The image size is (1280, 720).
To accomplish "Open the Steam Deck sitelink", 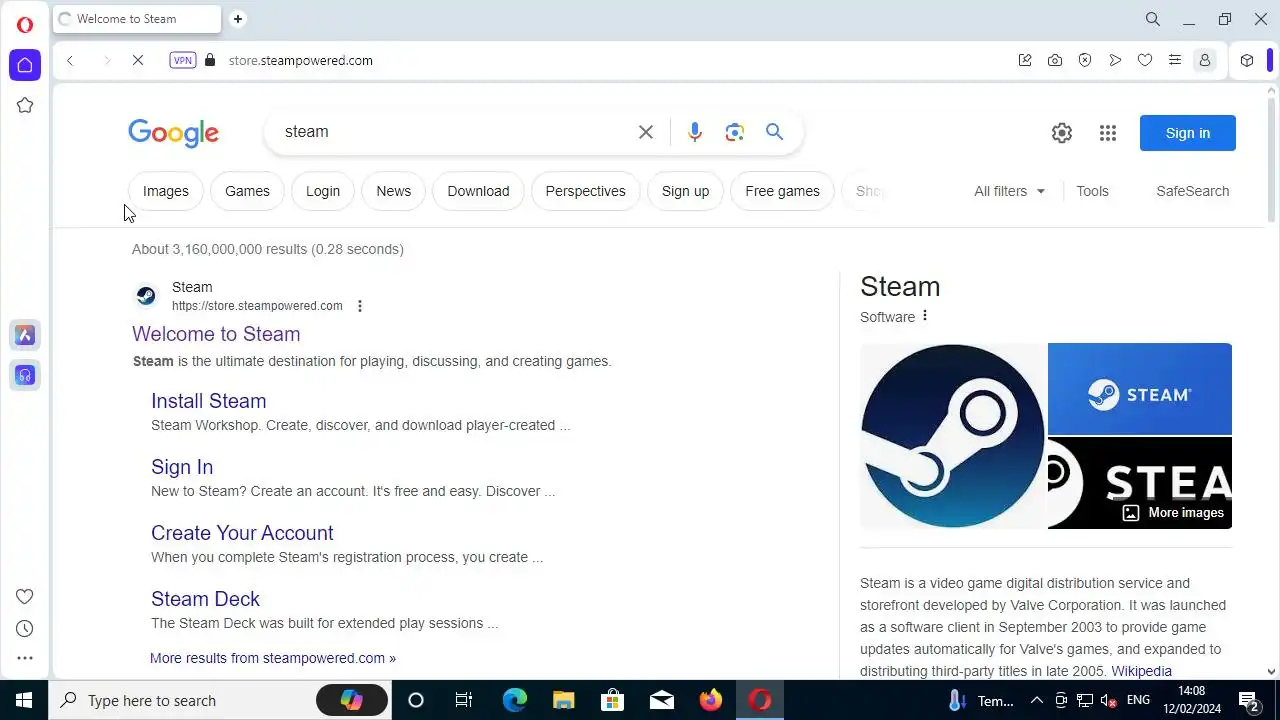I will coord(205,599).
